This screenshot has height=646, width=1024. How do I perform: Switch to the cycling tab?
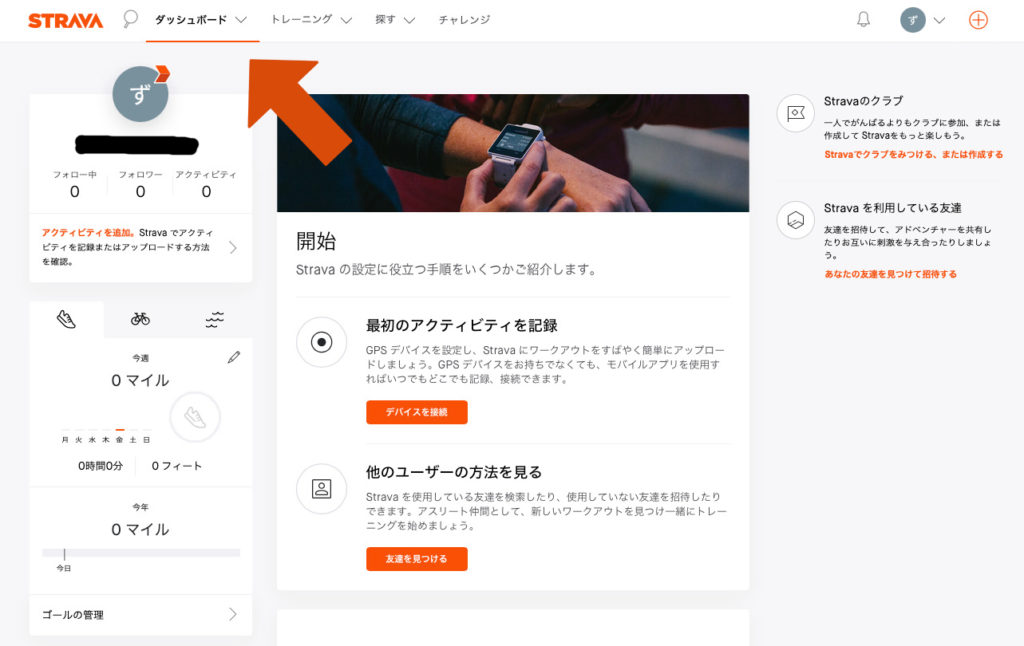click(x=140, y=319)
